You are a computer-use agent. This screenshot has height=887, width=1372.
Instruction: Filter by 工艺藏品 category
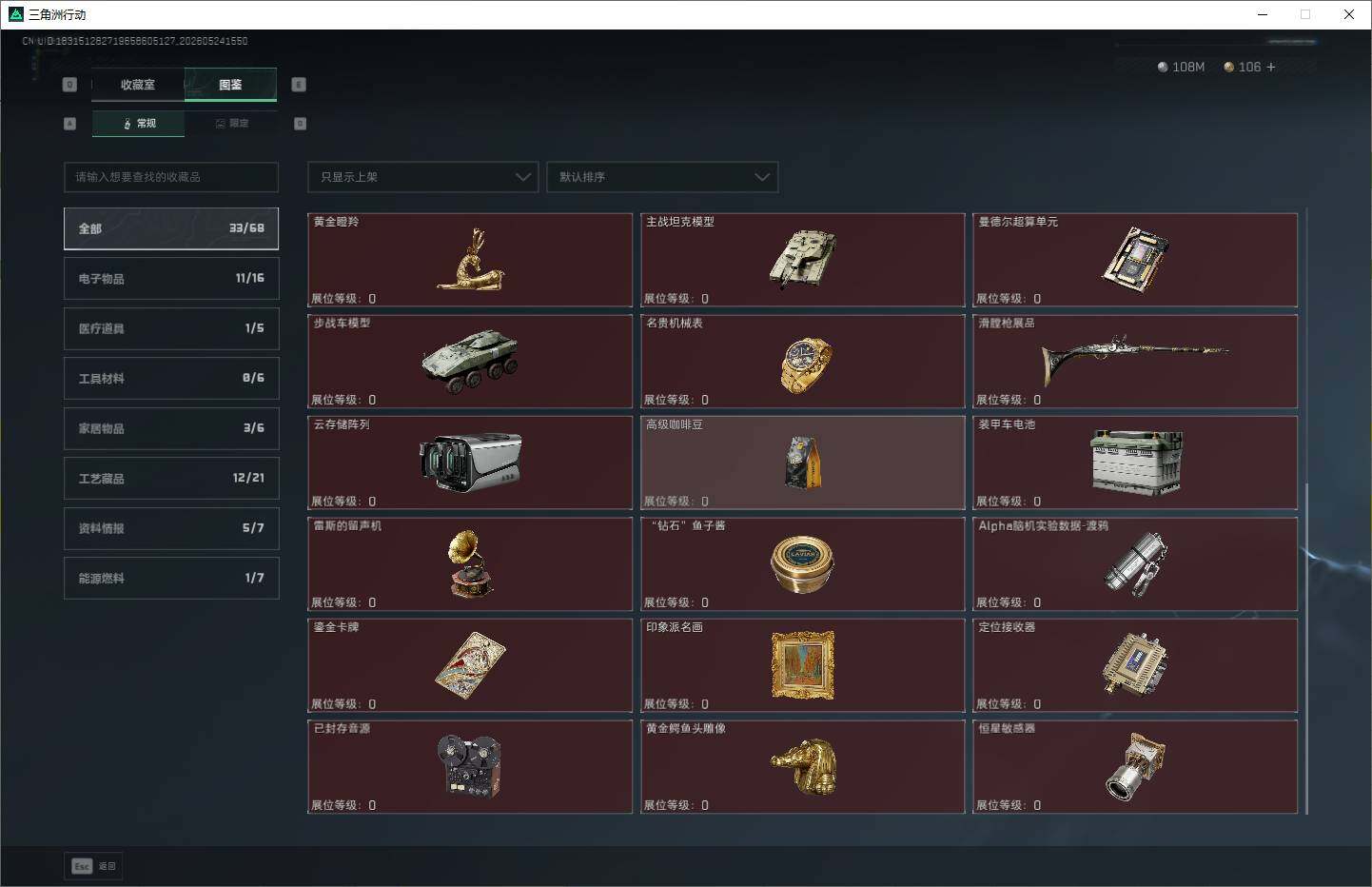(171, 478)
